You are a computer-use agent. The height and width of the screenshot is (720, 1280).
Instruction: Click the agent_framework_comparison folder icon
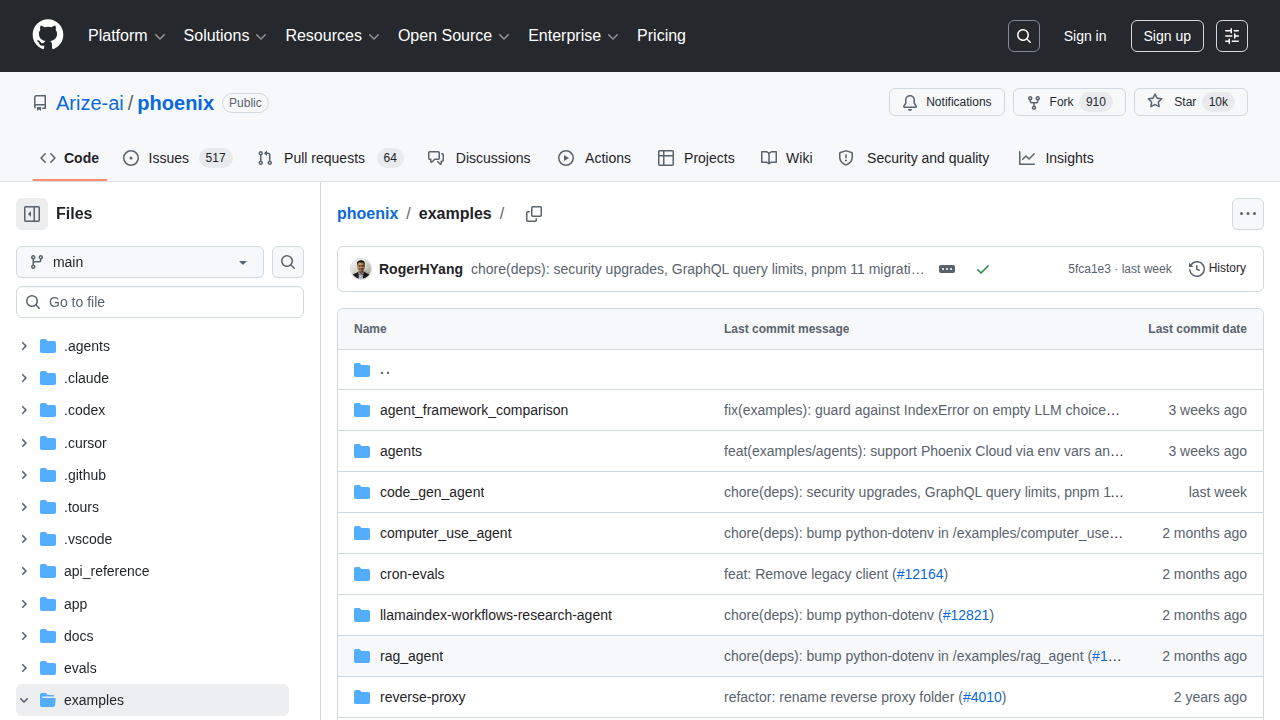pos(362,410)
